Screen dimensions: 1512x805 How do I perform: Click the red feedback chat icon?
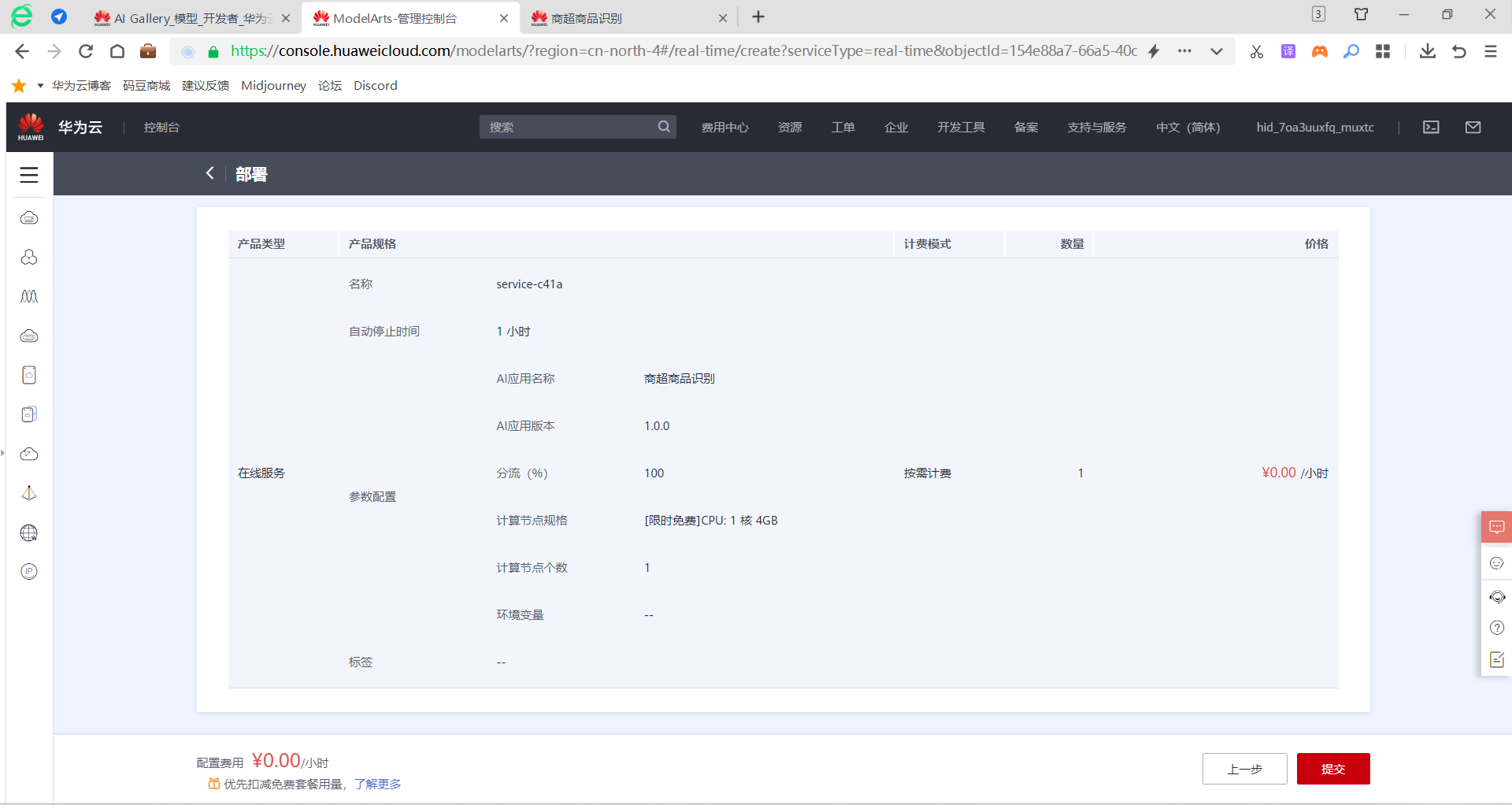coord(1496,527)
